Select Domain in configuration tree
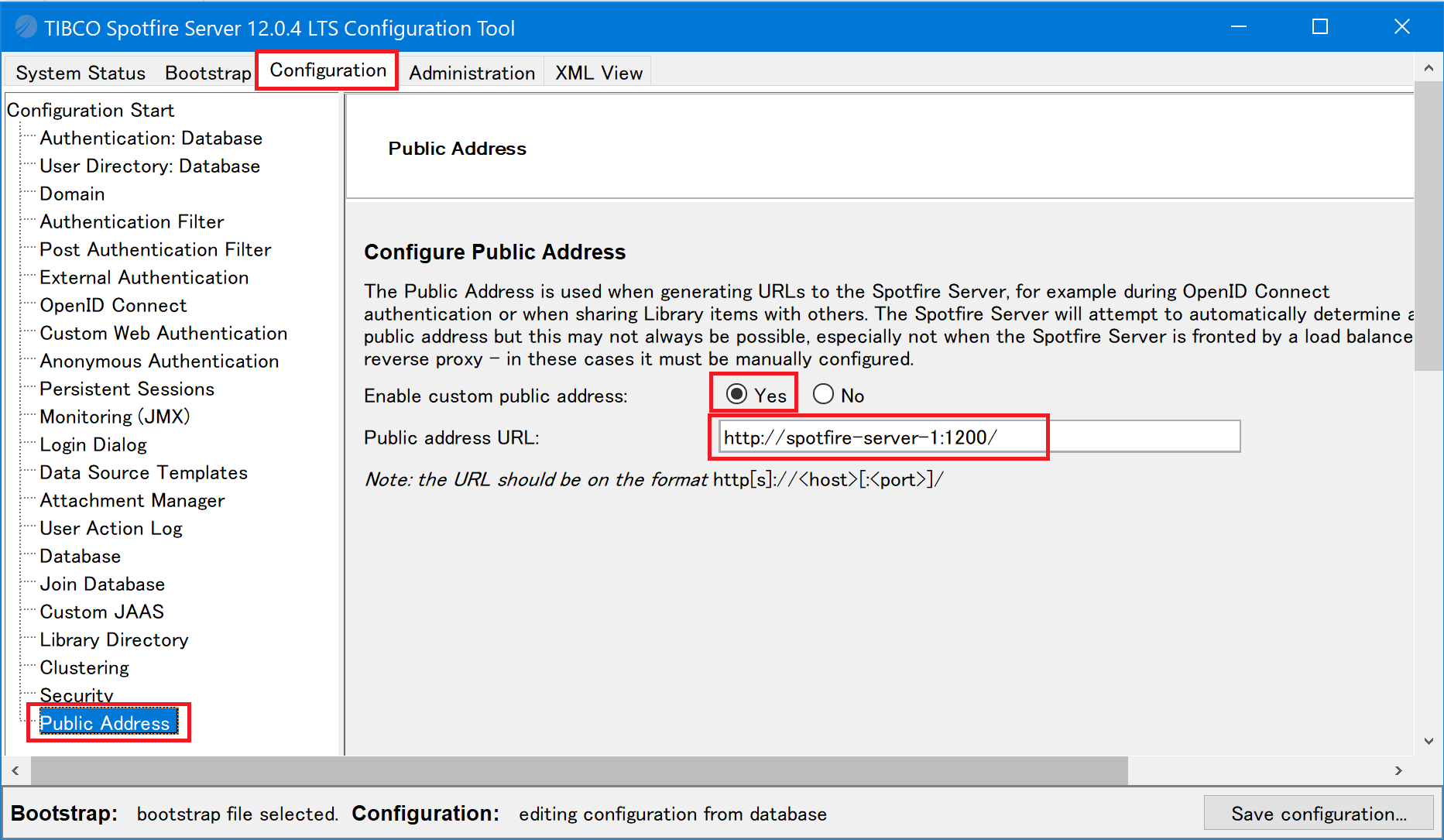 72,194
